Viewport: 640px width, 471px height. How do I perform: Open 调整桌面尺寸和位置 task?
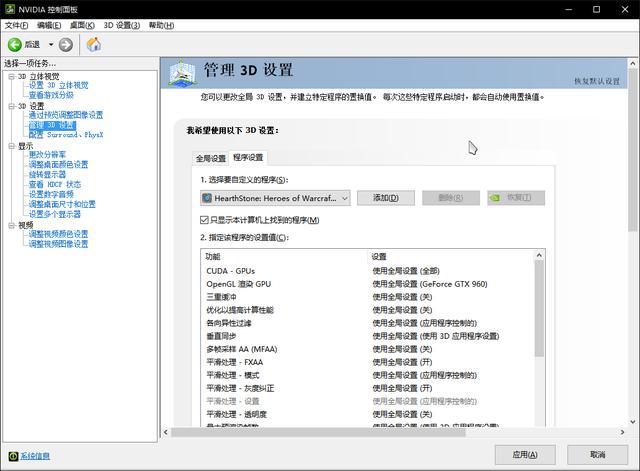pyautogui.click(x=62, y=204)
